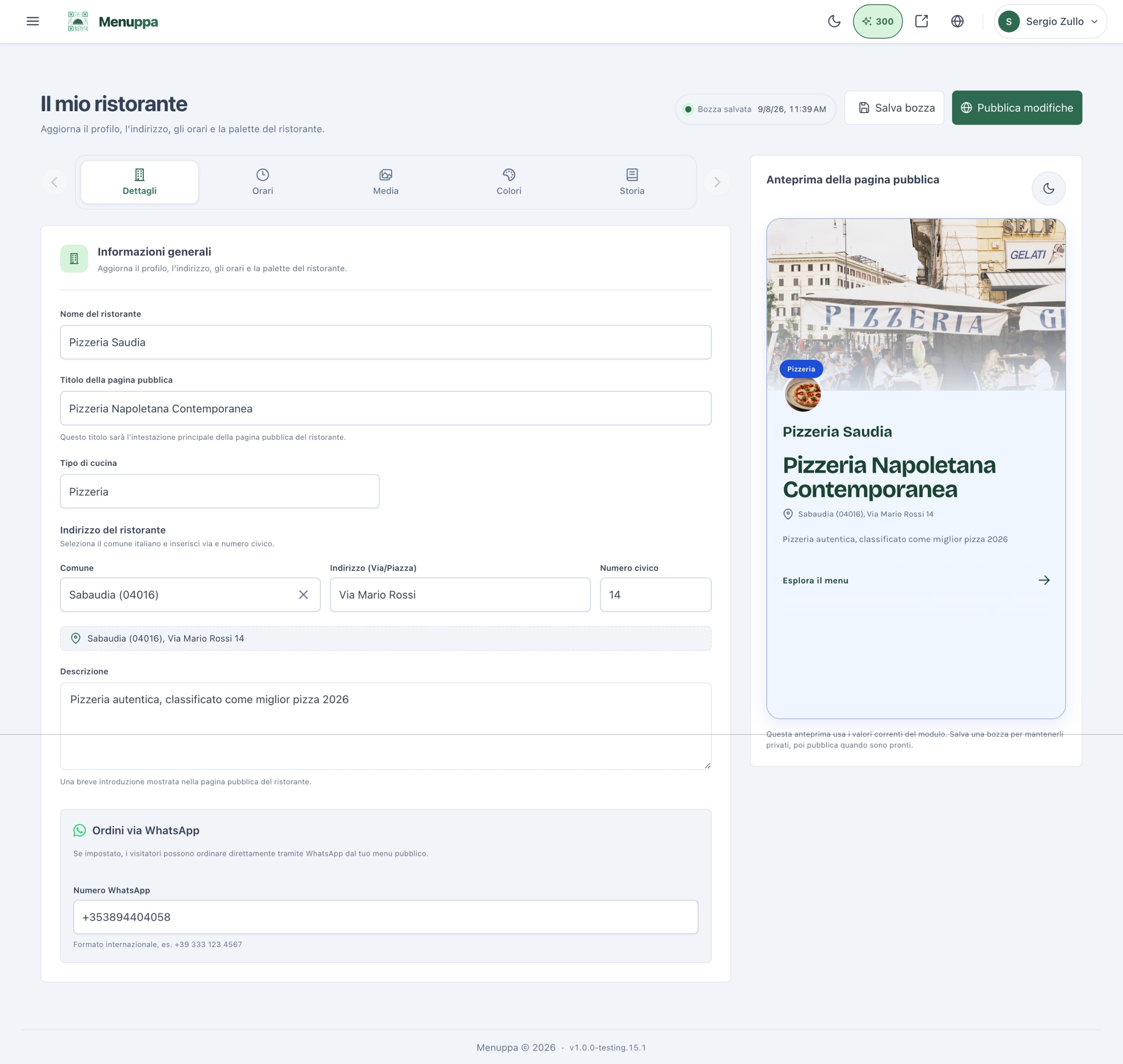Click the Descrizione text area
This screenshot has height=1064, width=1123.
click(386, 726)
